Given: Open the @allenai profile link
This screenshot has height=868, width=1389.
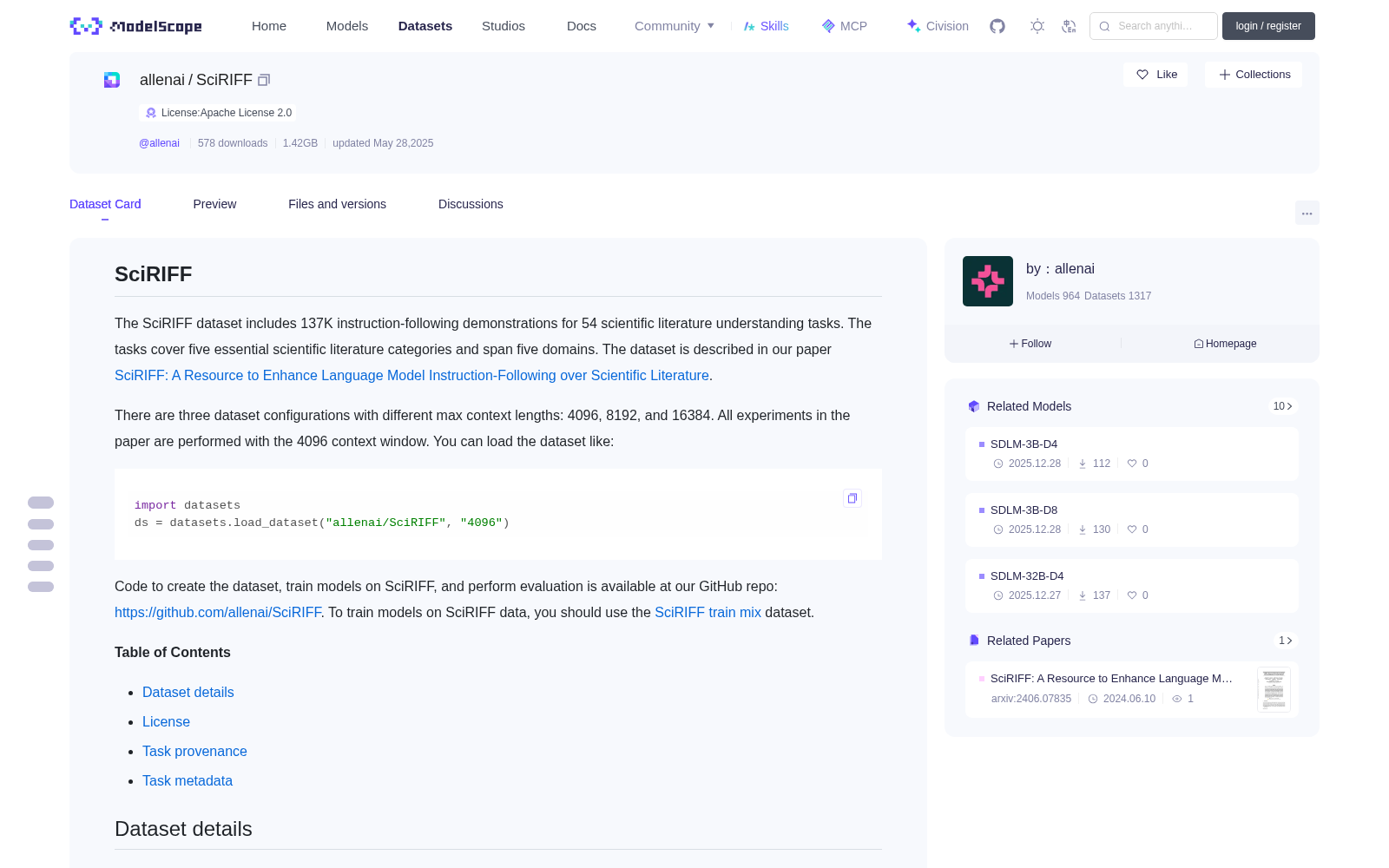Looking at the screenshot, I should click(159, 143).
